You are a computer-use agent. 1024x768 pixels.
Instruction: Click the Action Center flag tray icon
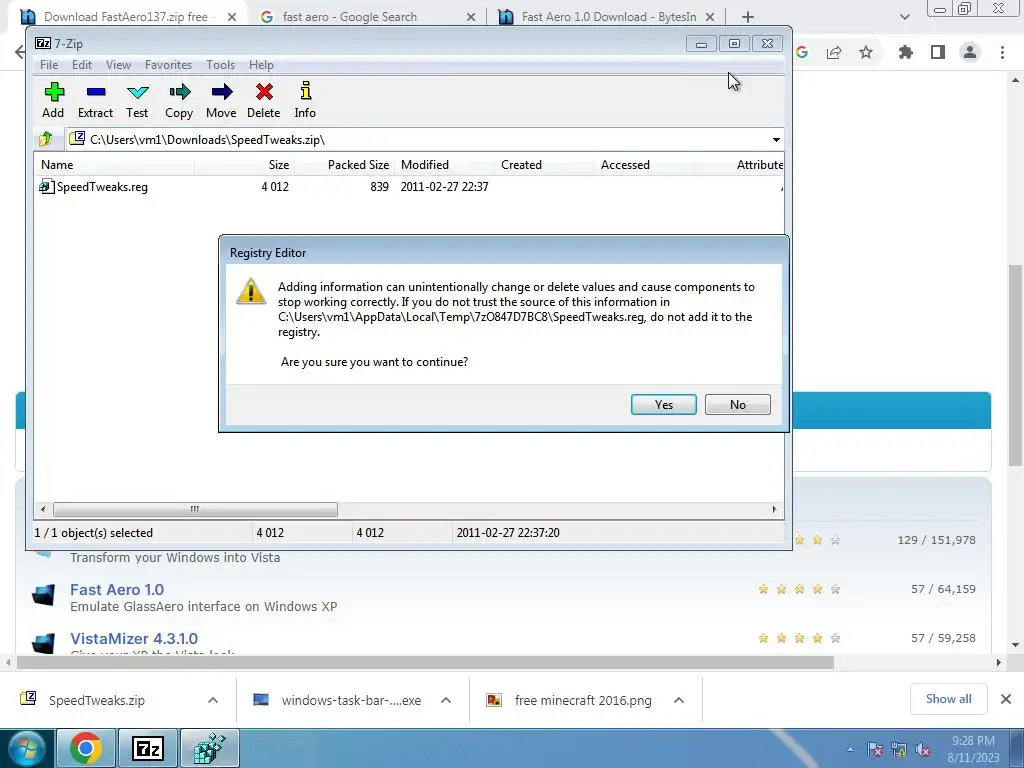pos(875,750)
